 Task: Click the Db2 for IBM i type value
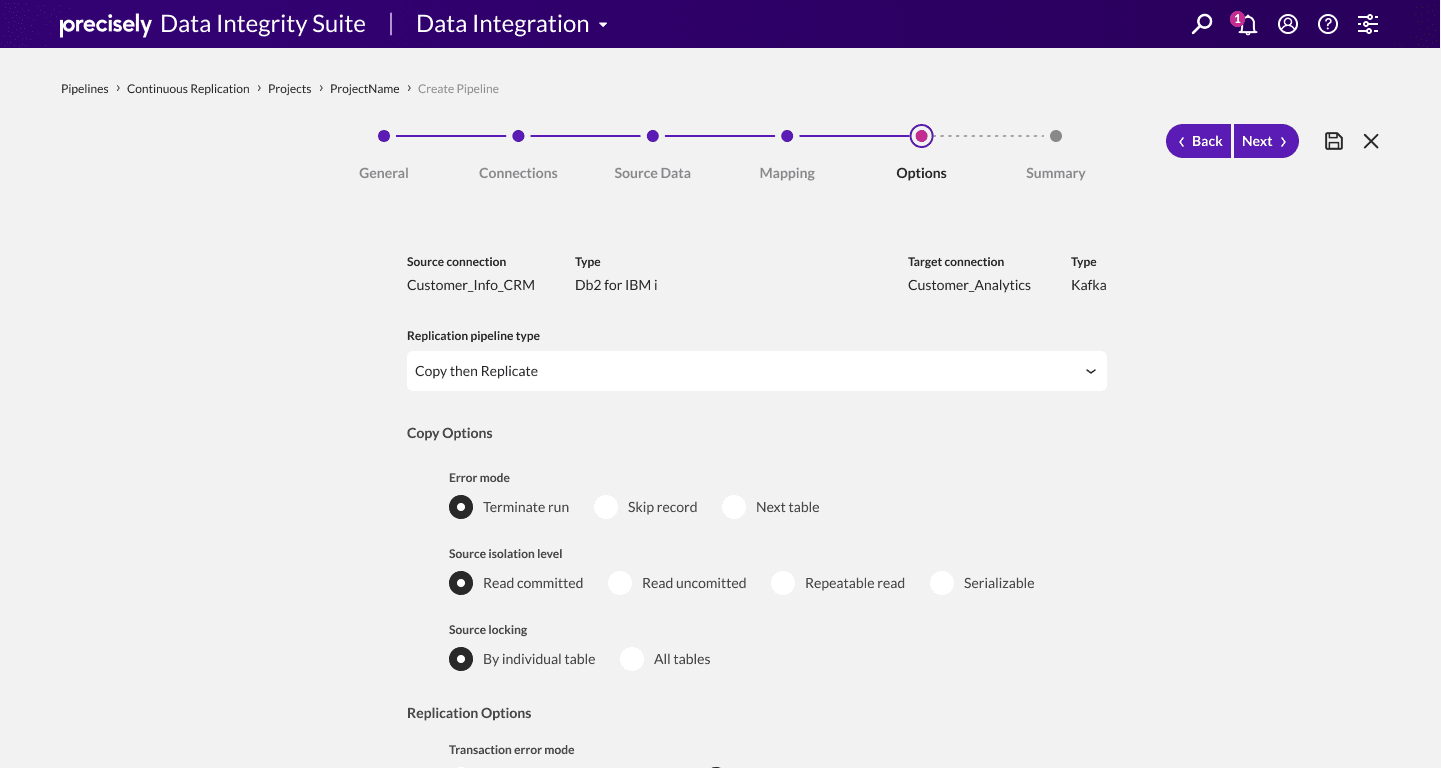(x=616, y=285)
